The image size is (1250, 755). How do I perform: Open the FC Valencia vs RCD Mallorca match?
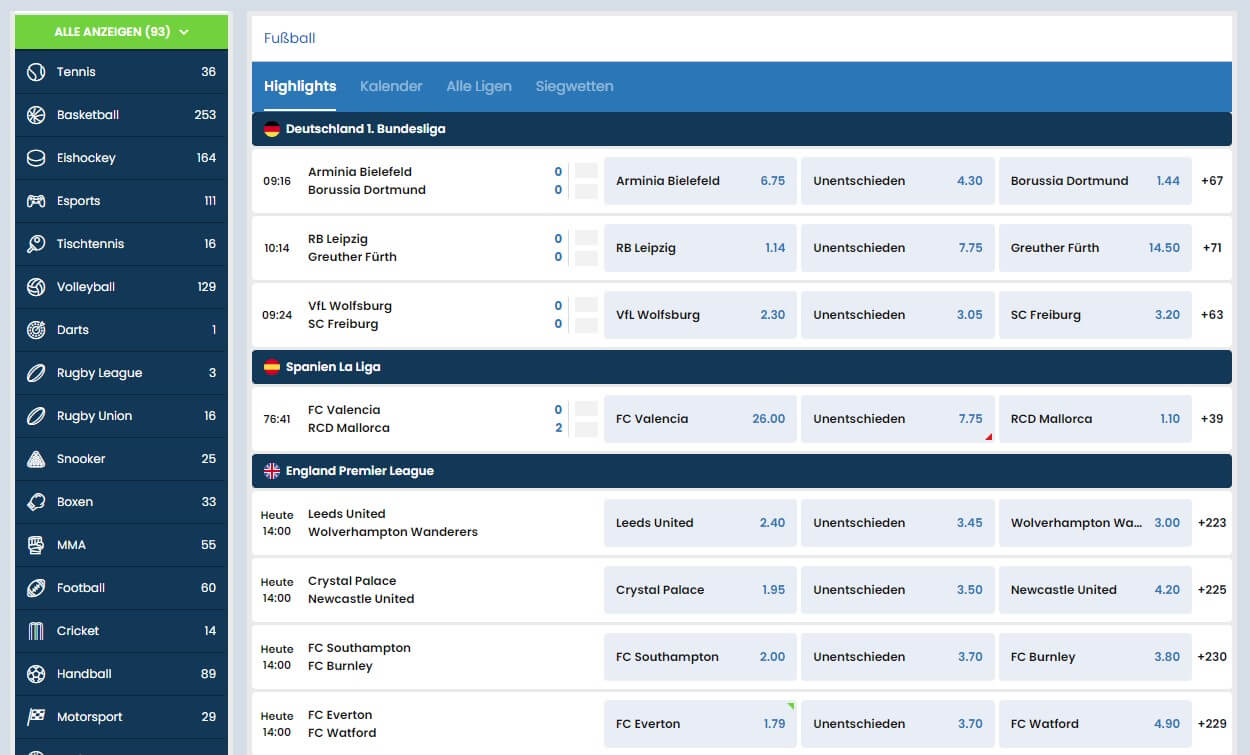[349, 419]
